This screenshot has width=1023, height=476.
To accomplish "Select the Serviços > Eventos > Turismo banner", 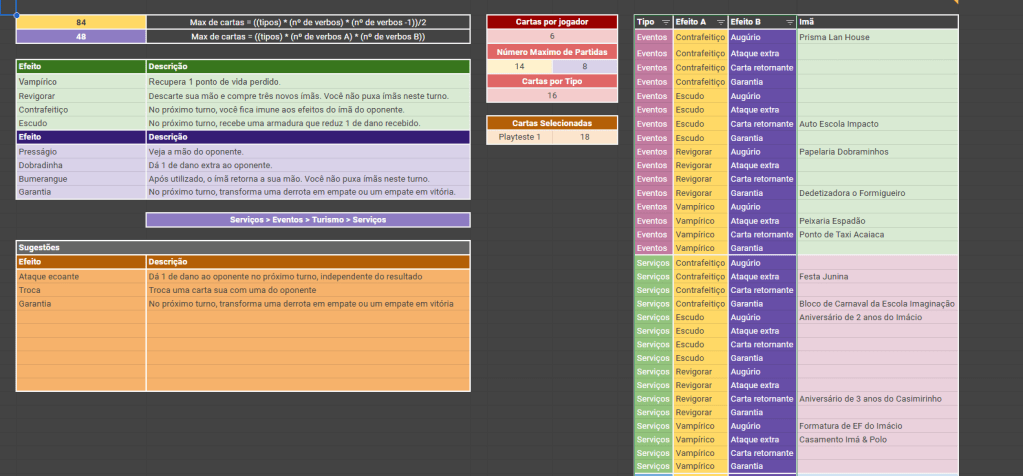I will tap(308, 219).
